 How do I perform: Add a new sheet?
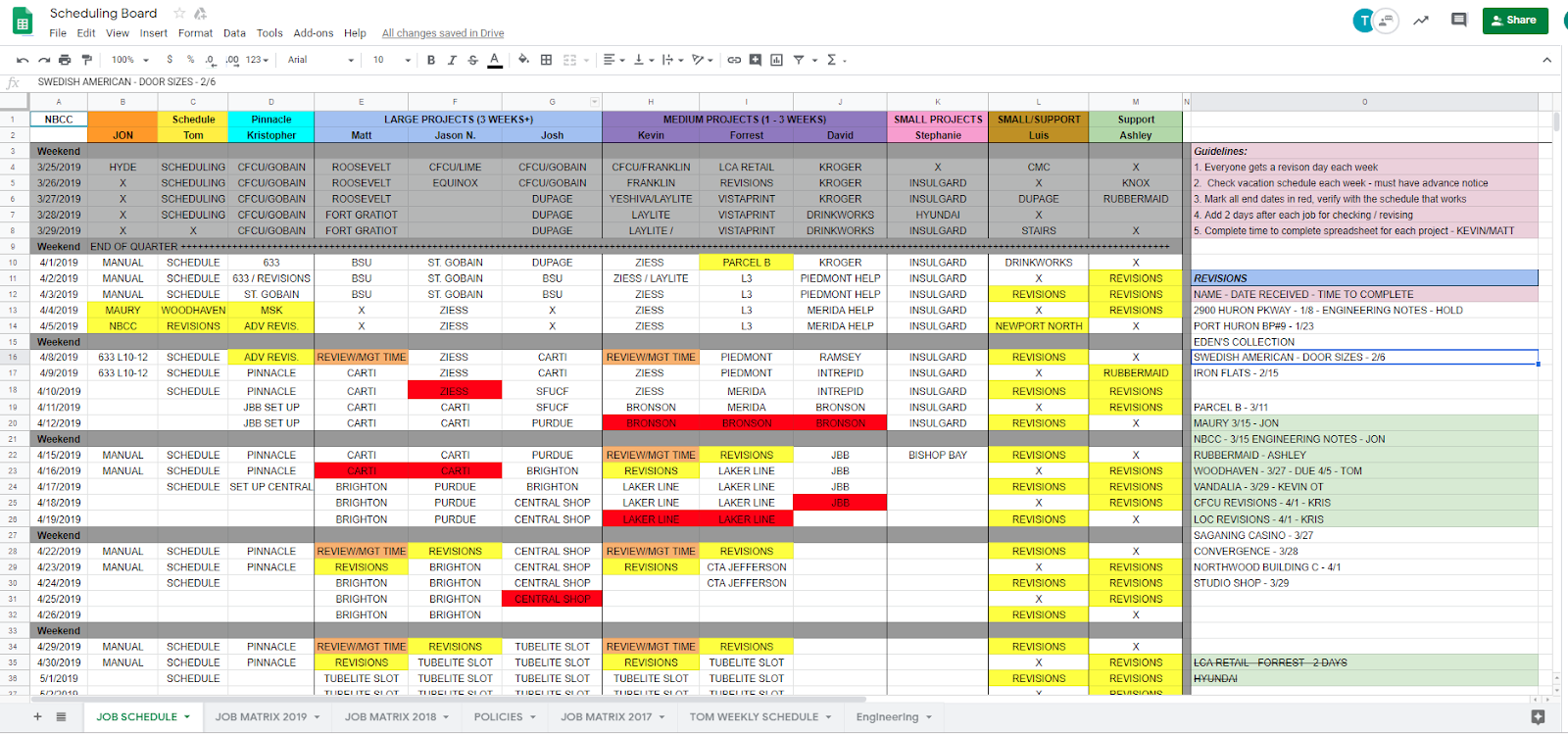click(37, 717)
